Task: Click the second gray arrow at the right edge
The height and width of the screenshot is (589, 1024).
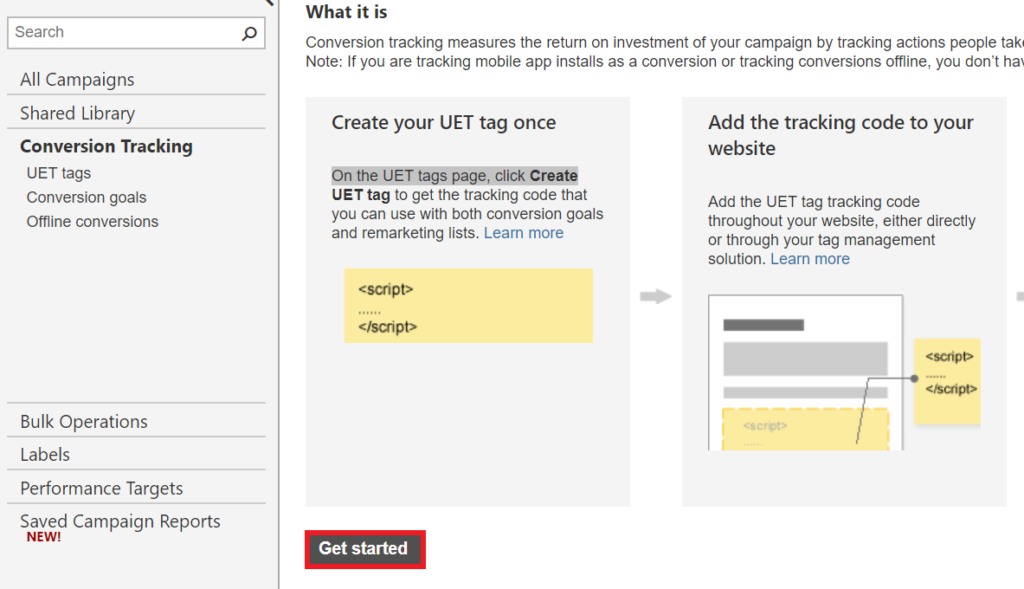Action: 1019,296
